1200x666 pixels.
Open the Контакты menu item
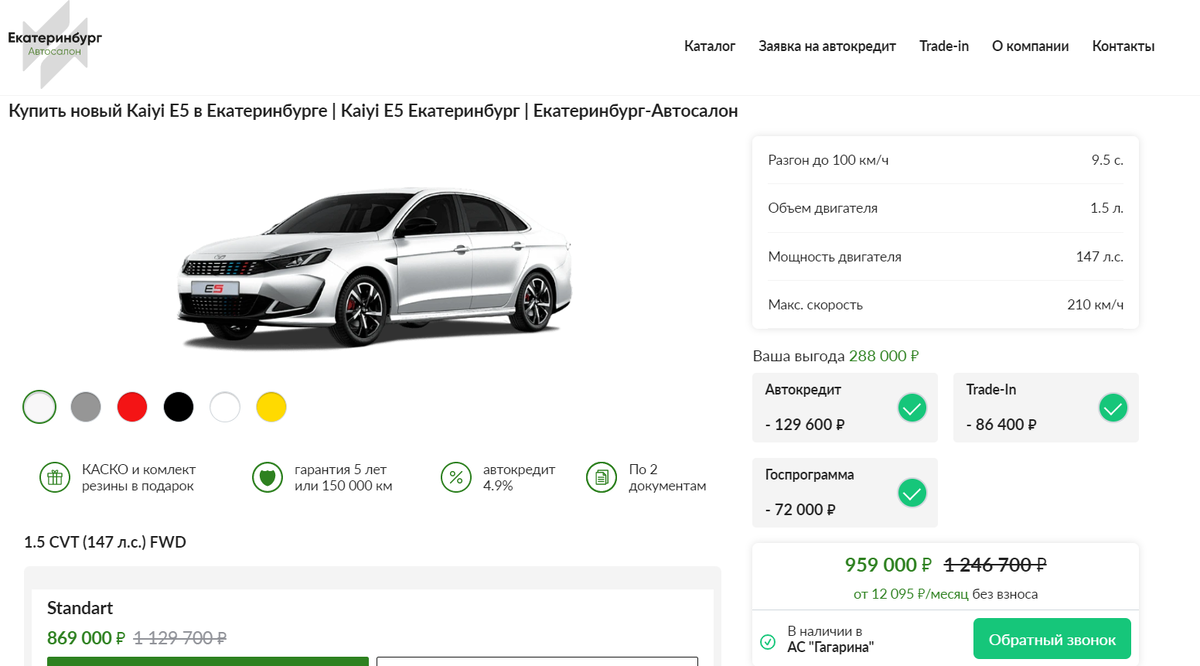(x=1123, y=46)
